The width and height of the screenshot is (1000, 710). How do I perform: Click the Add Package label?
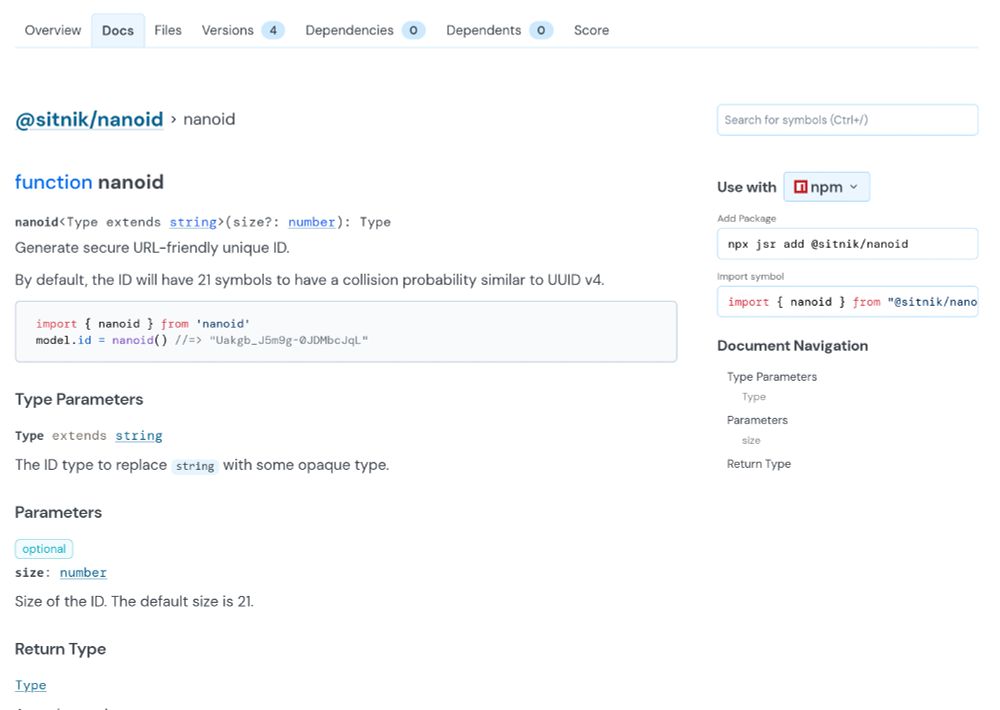[746, 218]
